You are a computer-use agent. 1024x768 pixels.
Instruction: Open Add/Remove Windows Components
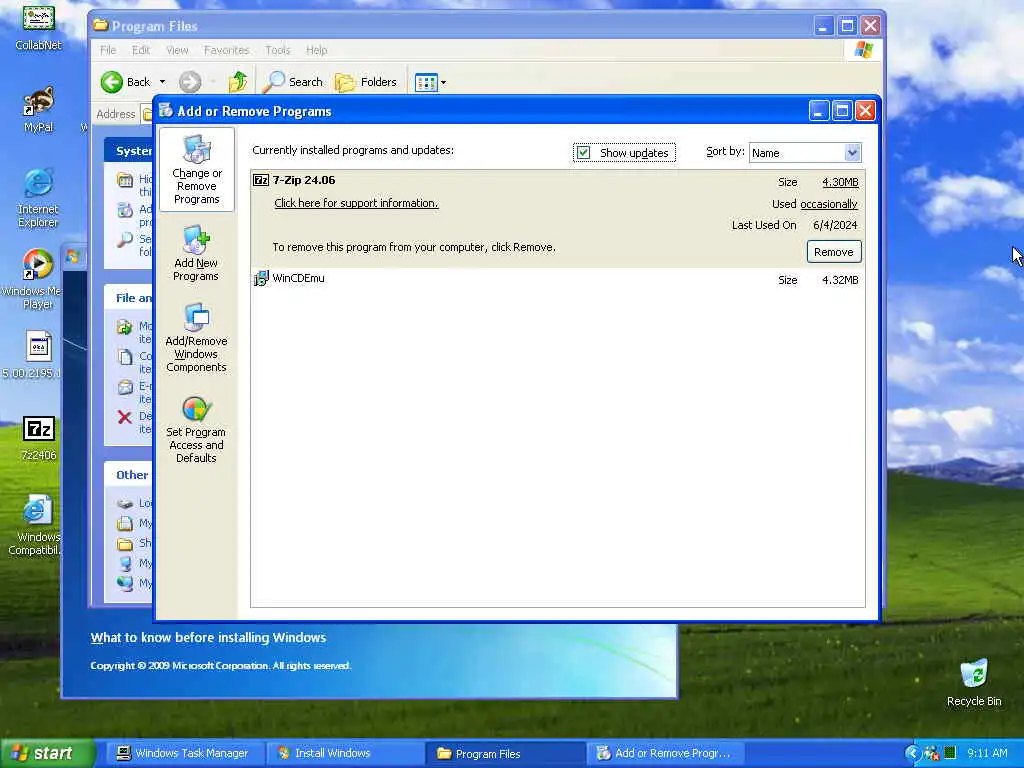(196, 338)
